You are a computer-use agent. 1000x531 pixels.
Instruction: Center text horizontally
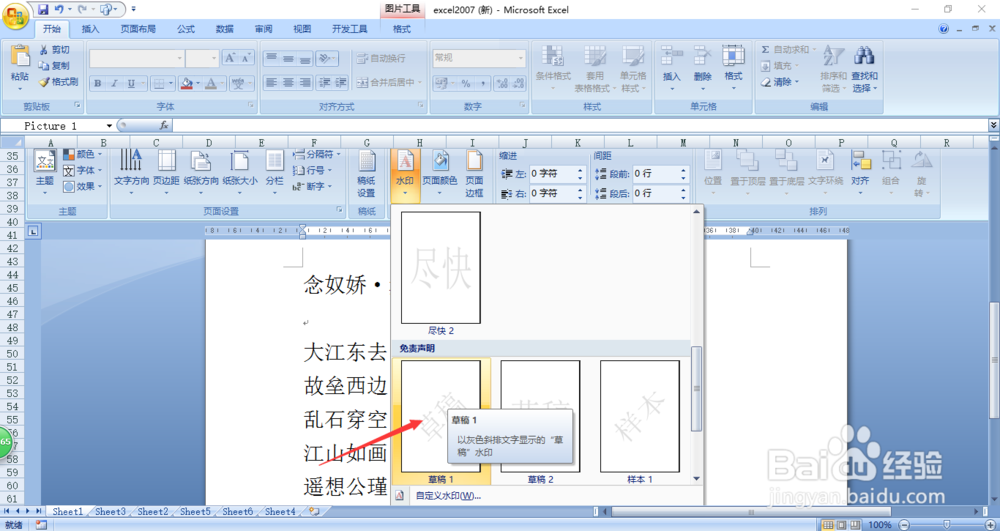pyautogui.click(x=289, y=82)
